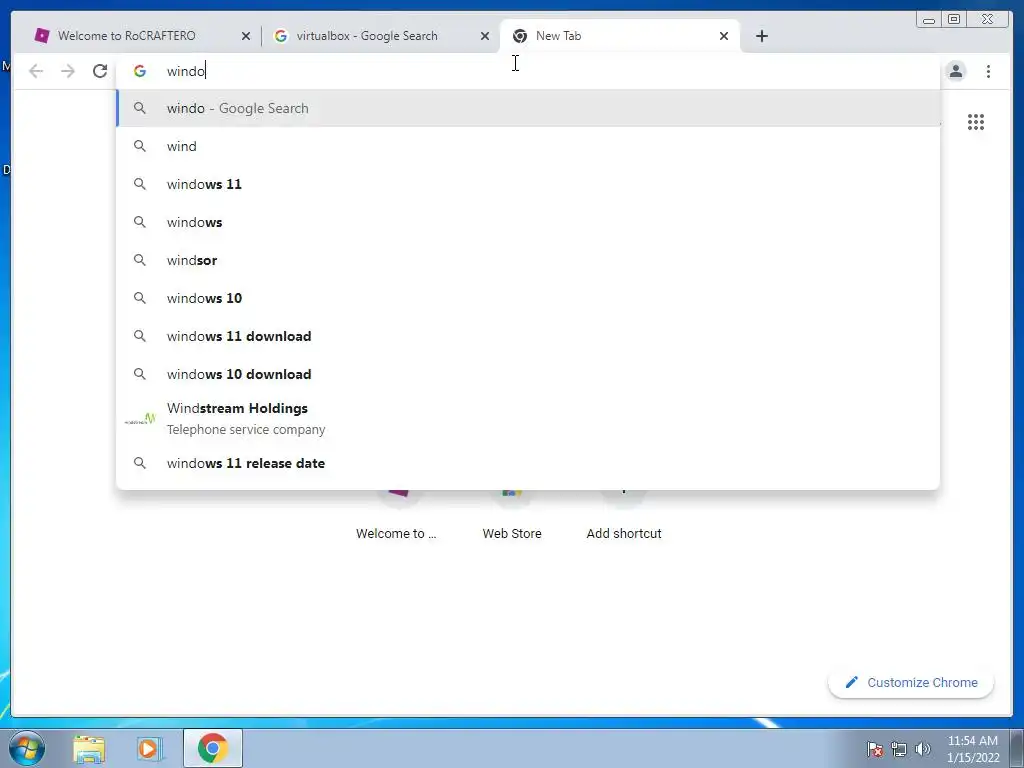Image resolution: width=1024 pixels, height=768 pixels.
Task: Click the browser back arrow
Action: pos(36,71)
